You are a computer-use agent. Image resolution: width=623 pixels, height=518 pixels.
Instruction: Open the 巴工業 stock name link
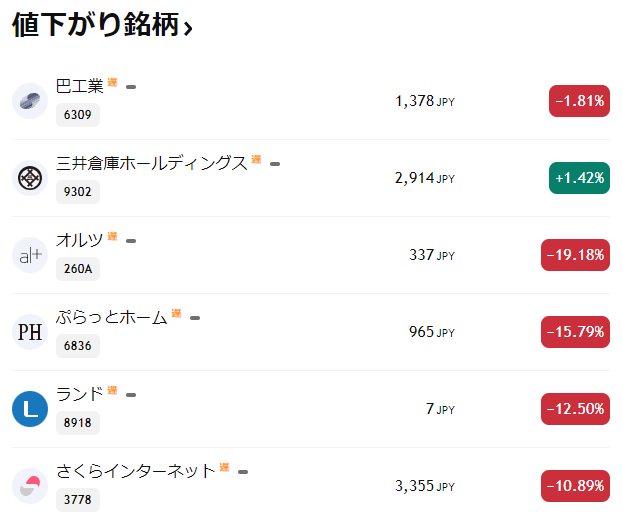pos(80,87)
